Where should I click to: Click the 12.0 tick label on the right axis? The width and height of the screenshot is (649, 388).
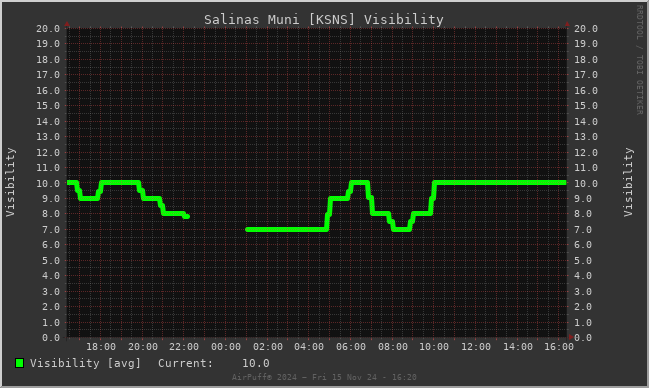pos(586,152)
